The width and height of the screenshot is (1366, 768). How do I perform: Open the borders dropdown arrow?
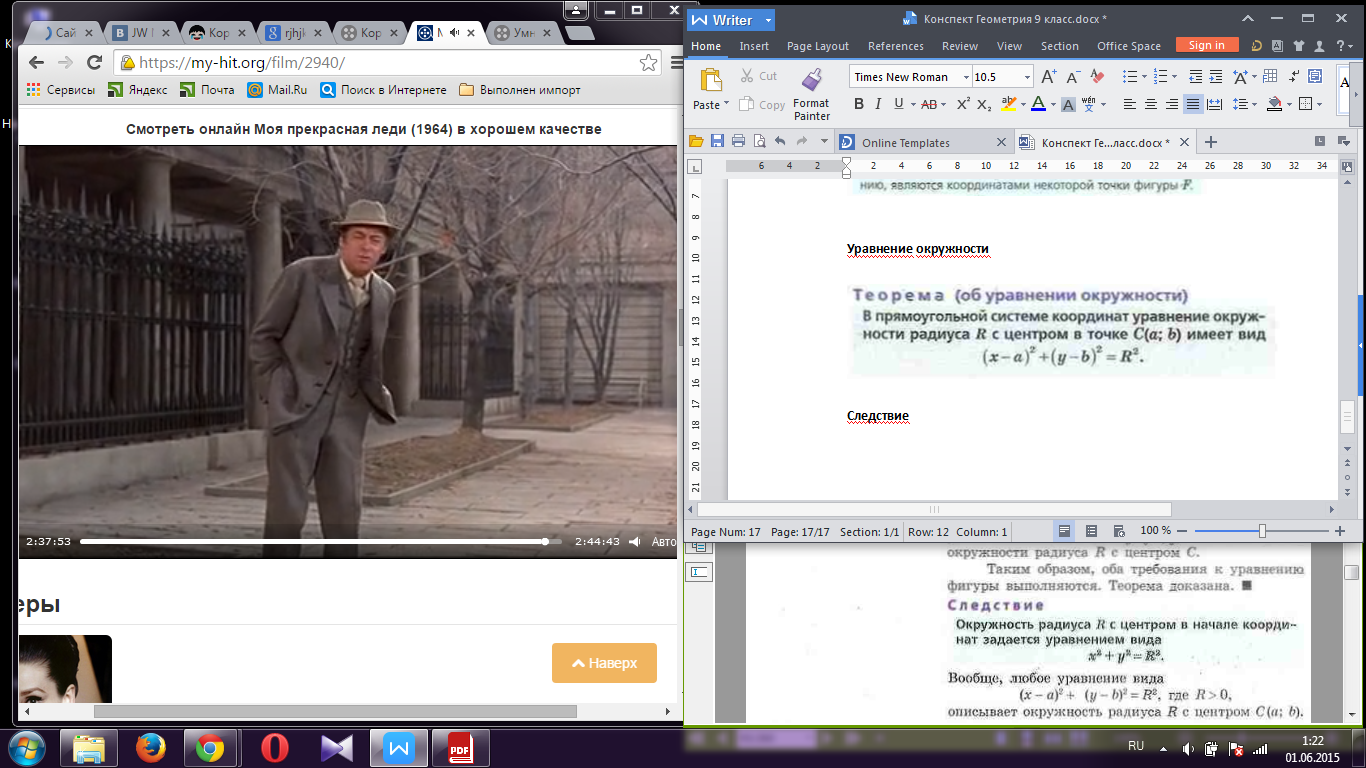click(x=1319, y=104)
